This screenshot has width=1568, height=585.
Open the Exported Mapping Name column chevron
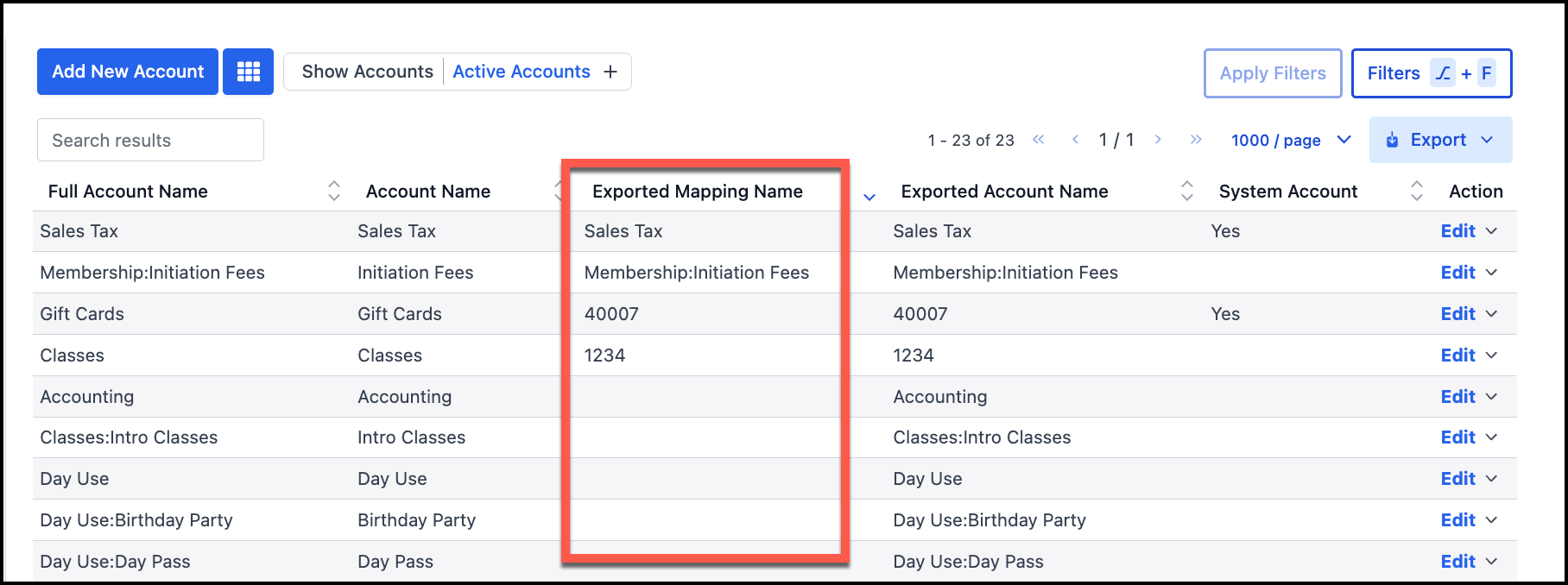click(869, 198)
